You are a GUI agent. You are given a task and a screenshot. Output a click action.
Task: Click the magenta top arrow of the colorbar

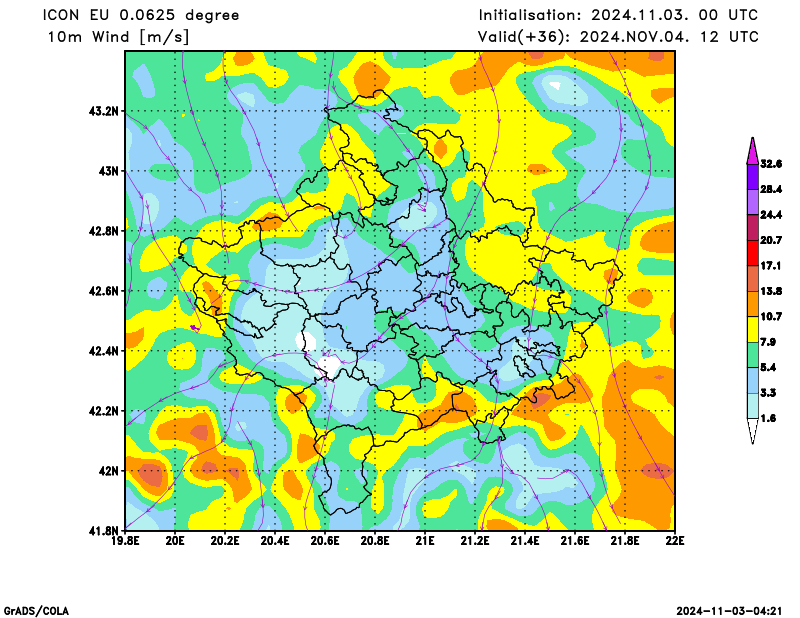point(753,152)
